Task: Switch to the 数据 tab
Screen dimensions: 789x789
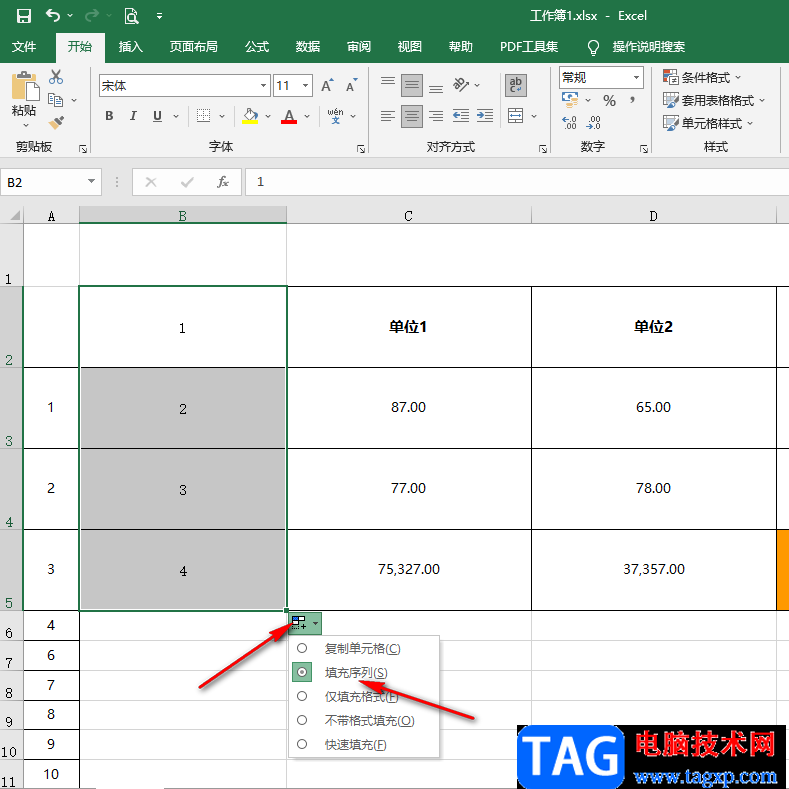Action: (x=308, y=47)
